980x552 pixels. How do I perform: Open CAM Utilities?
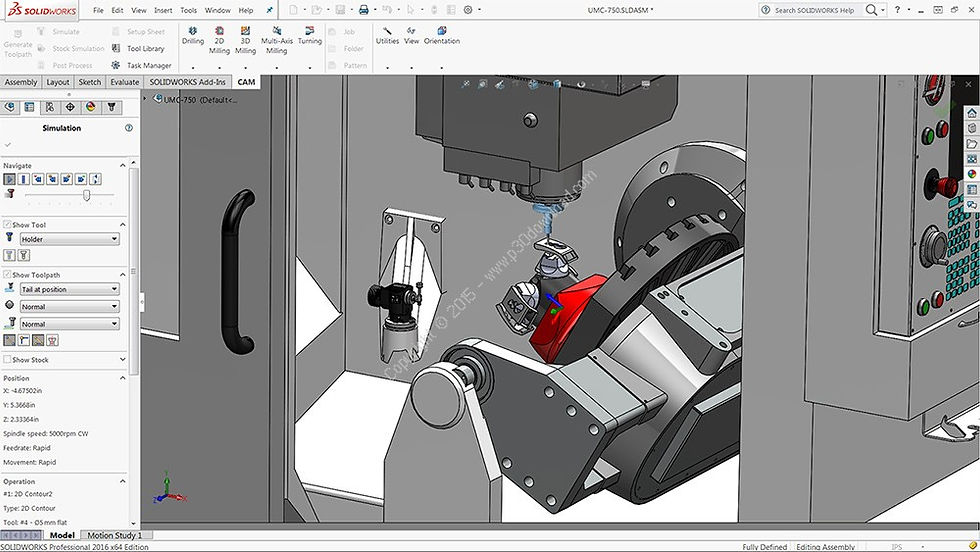(x=387, y=36)
